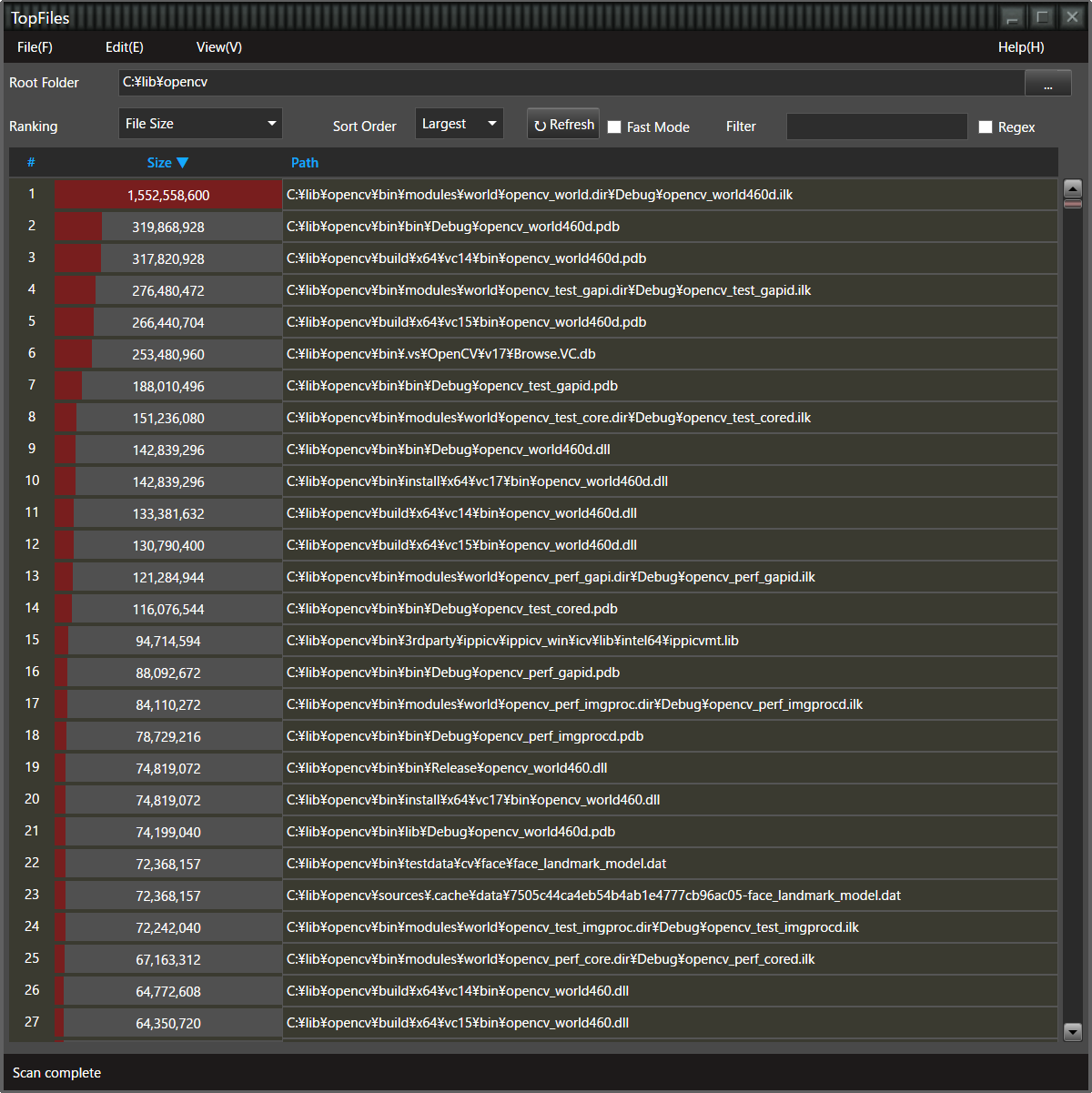Click the Path column header

point(305,163)
